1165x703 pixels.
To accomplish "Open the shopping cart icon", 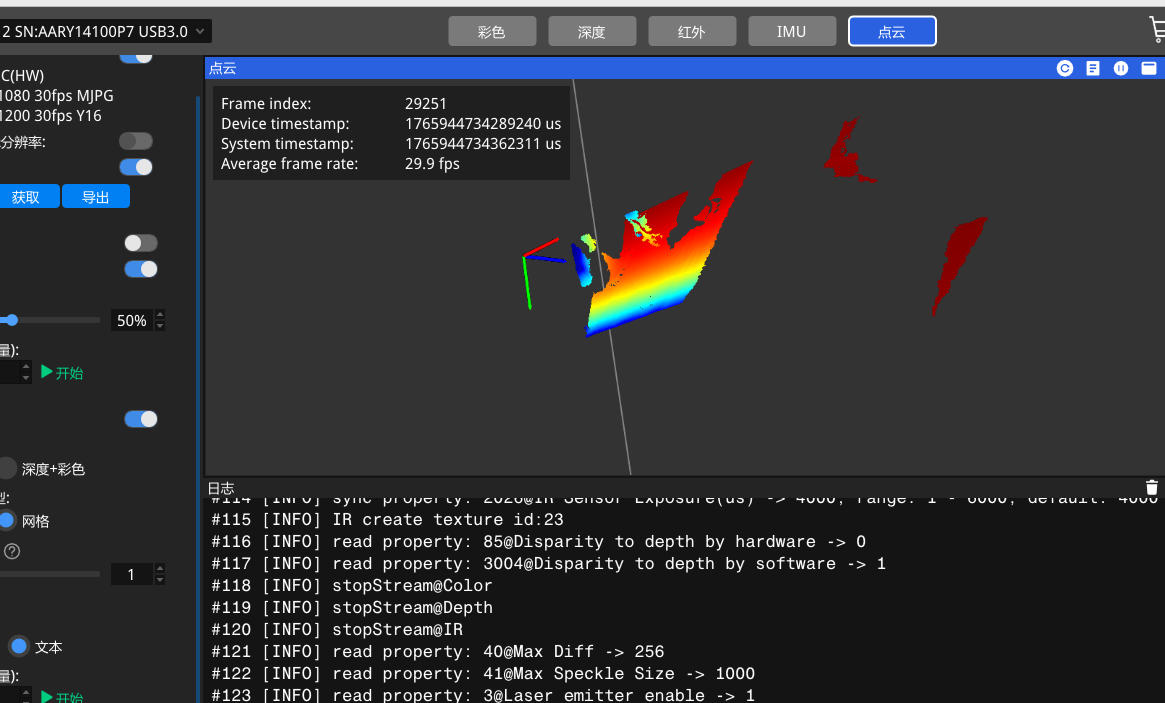I will click(x=1157, y=30).
